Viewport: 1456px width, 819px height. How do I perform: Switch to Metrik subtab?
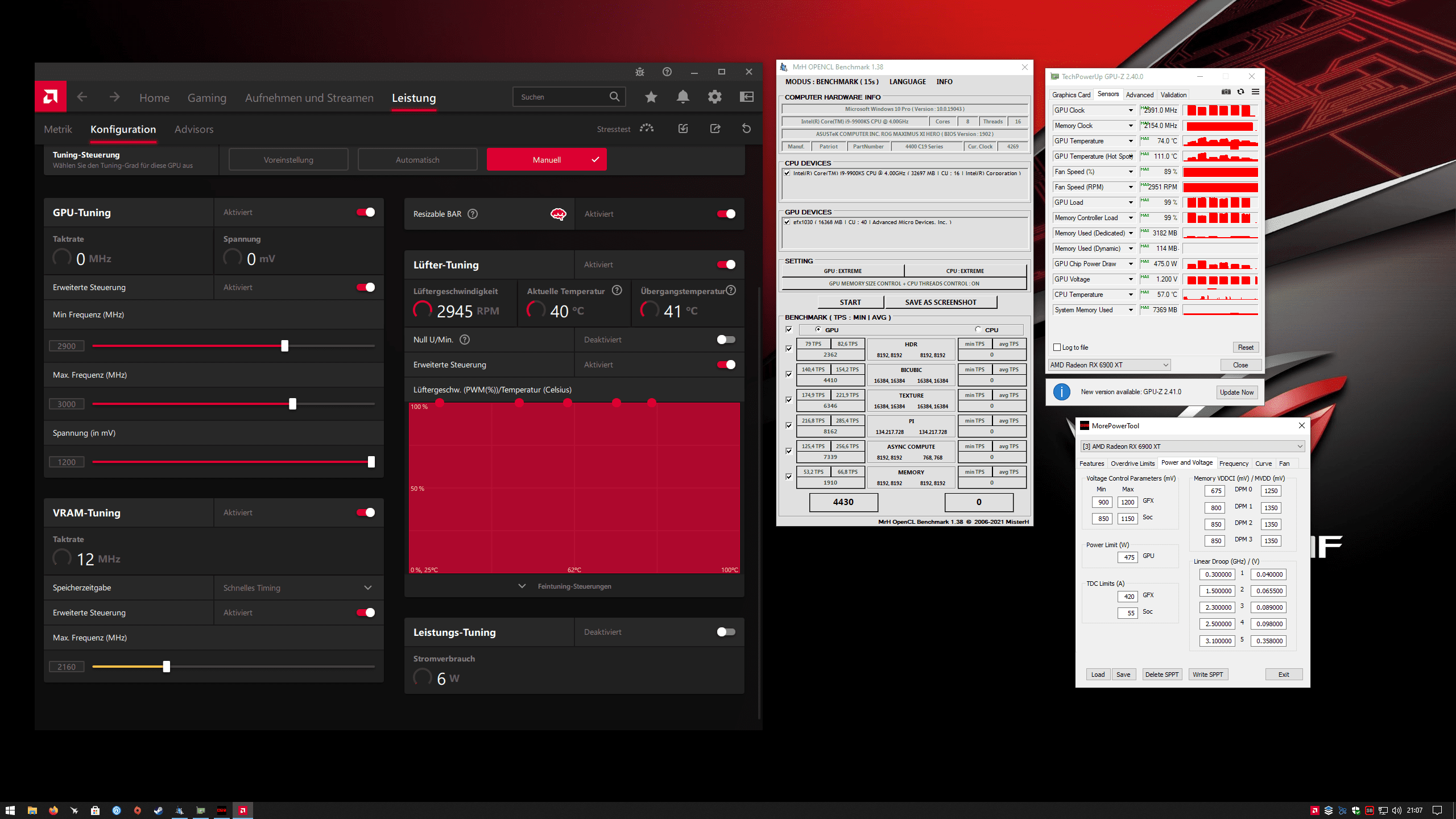click(58, 129)
